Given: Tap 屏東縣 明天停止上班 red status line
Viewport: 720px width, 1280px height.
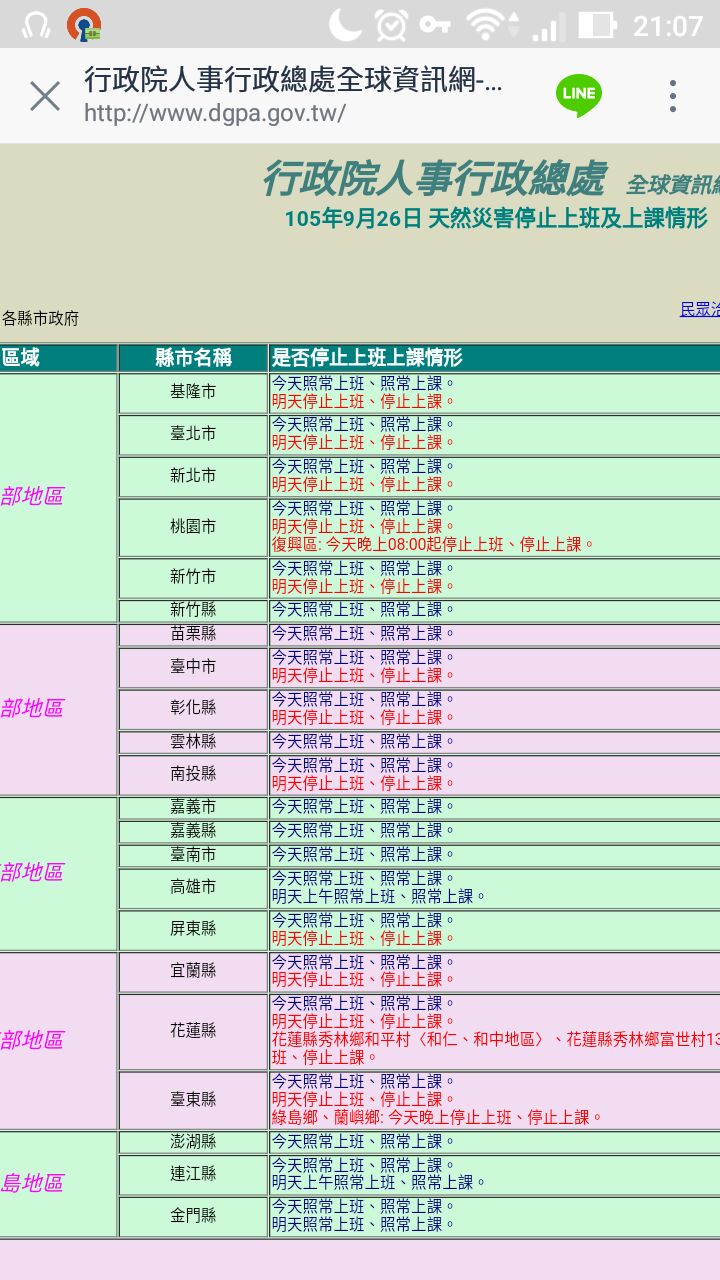Looking at the screenshot, I should click(x=364, y=938).
